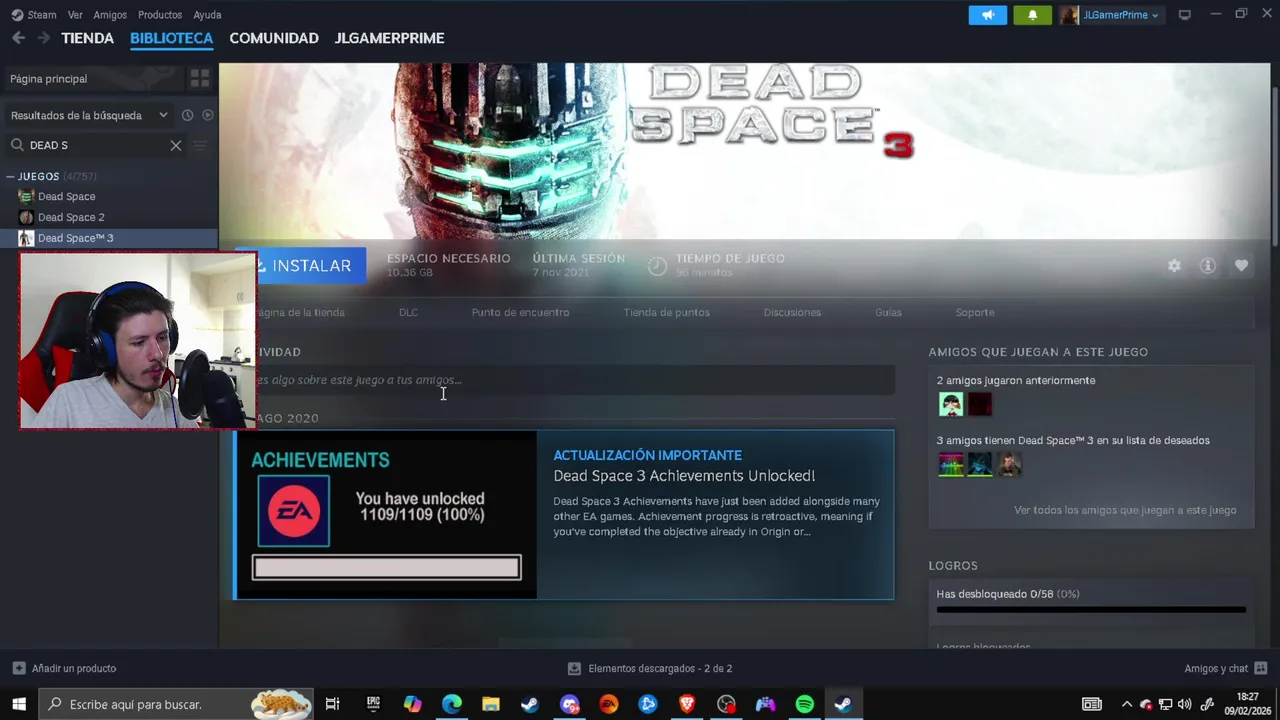Open Spotify from the taskbar
Viewport: 1280px width, 720px height.
pos(805,704)
